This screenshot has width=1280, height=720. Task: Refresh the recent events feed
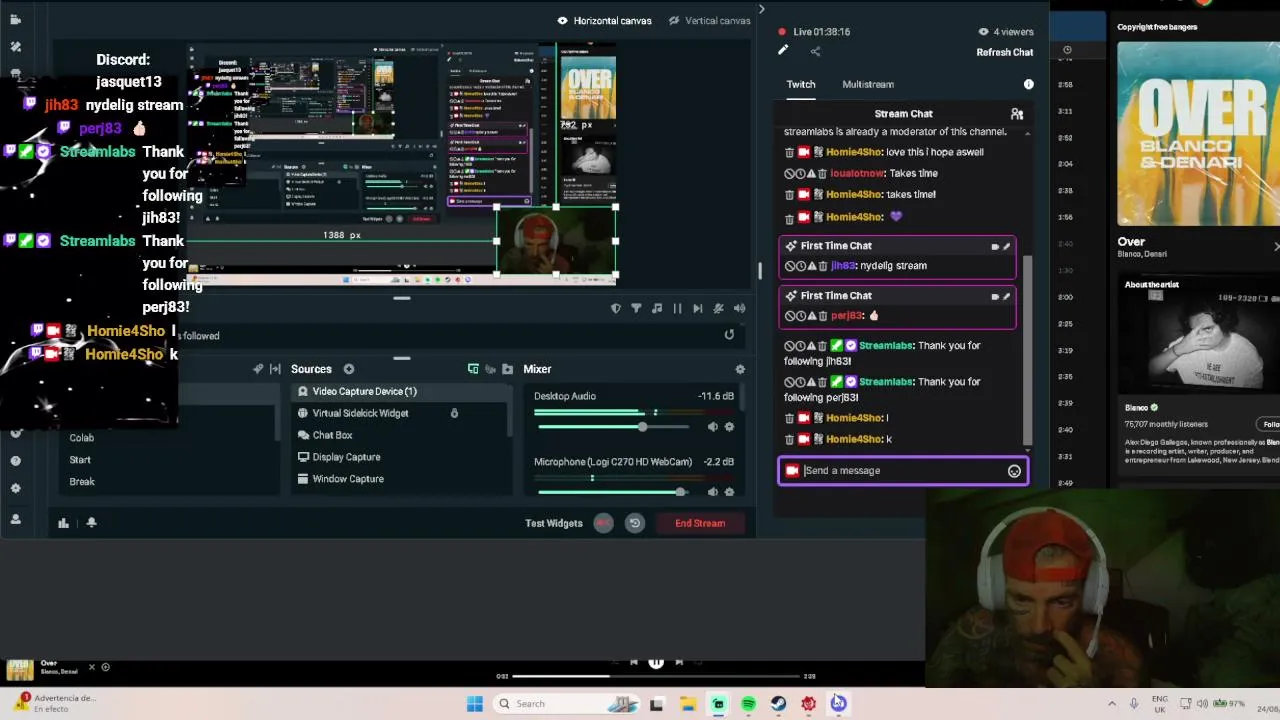(x=729, y=335)
